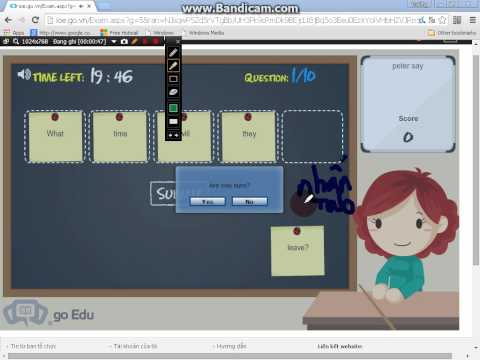The height and width of the screenshot is (360, 480).
Task: Click the browser forward arrow
Action: coord(22,20)
